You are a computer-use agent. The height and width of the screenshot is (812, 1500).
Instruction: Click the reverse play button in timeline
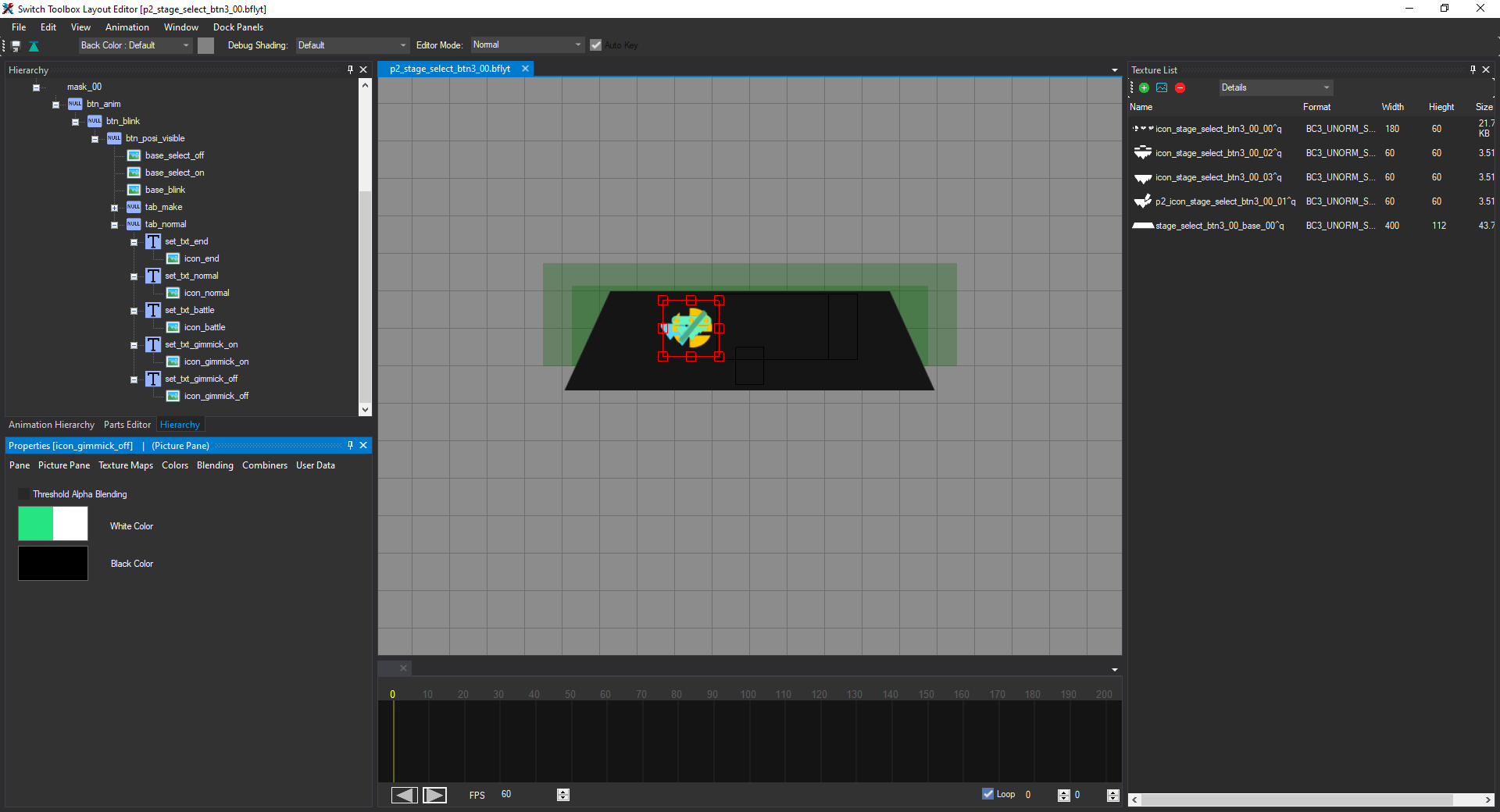click(x=405, y=795)
